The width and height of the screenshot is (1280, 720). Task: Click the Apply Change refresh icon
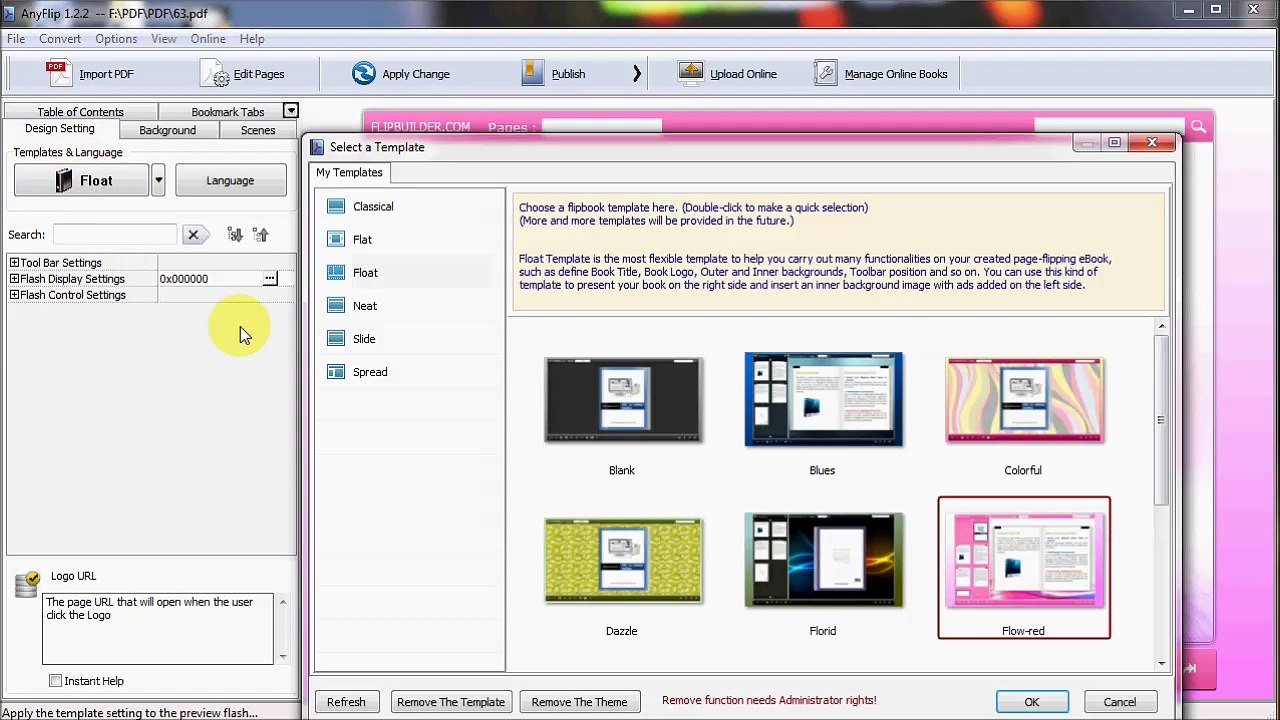click(364, 74)
